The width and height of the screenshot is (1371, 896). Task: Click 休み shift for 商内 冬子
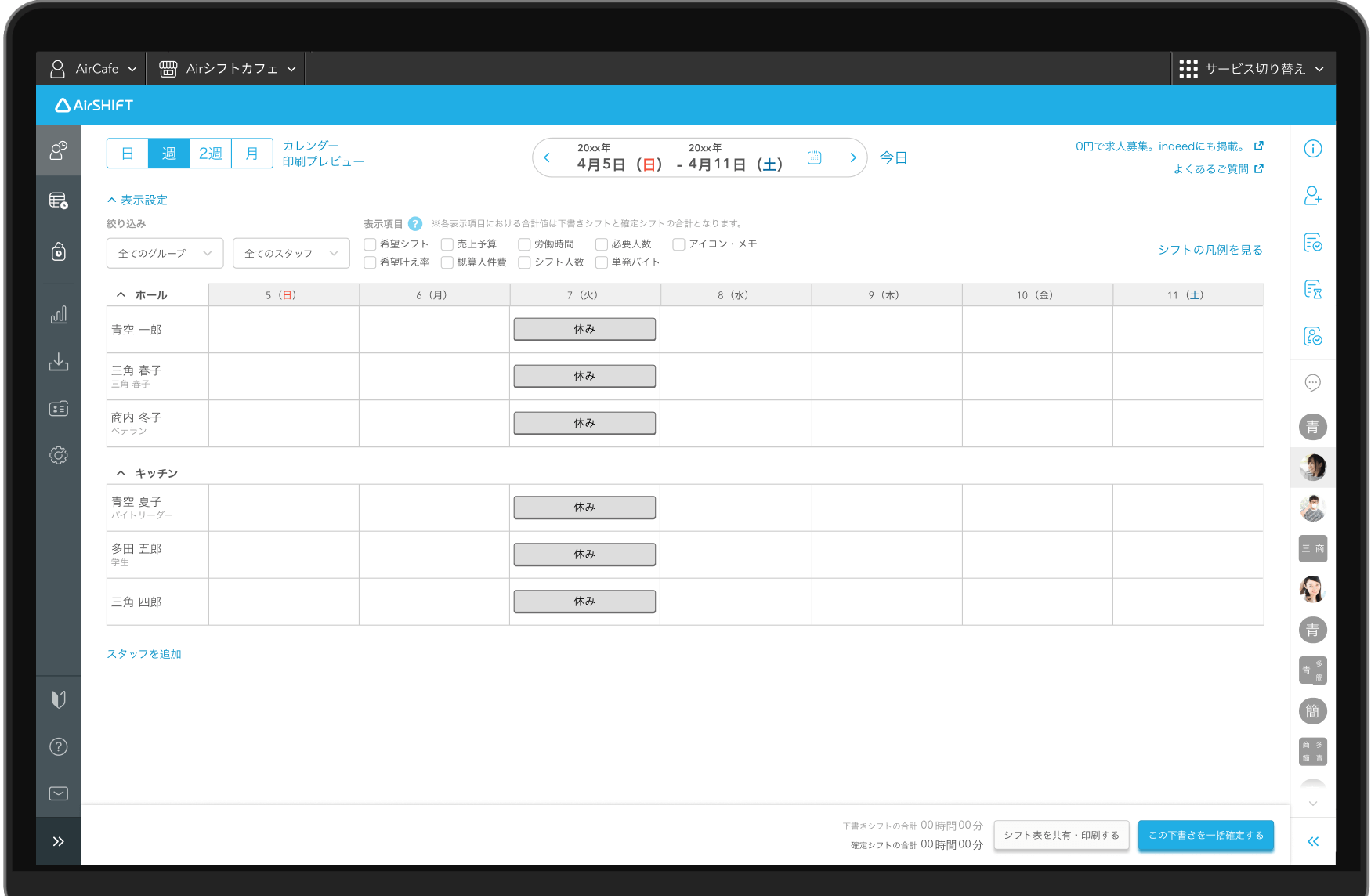click(584, 423)
